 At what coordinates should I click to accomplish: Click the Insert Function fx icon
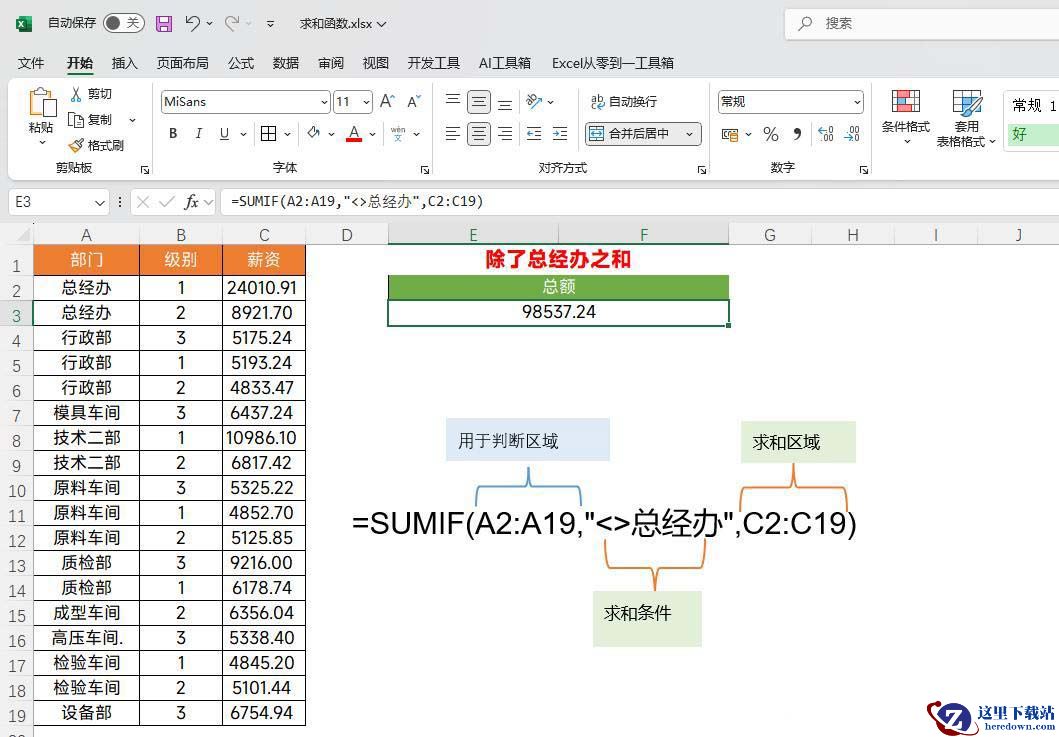(x=191, y=202)
